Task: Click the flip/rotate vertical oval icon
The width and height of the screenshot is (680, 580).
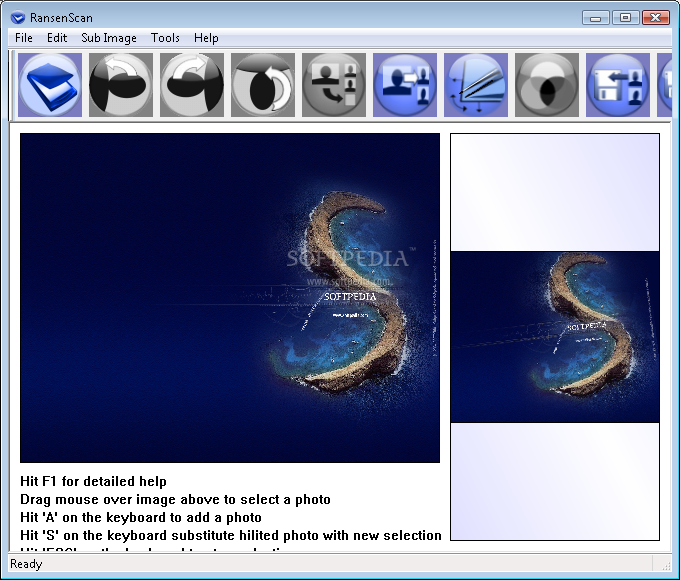Action: point(263,85)
